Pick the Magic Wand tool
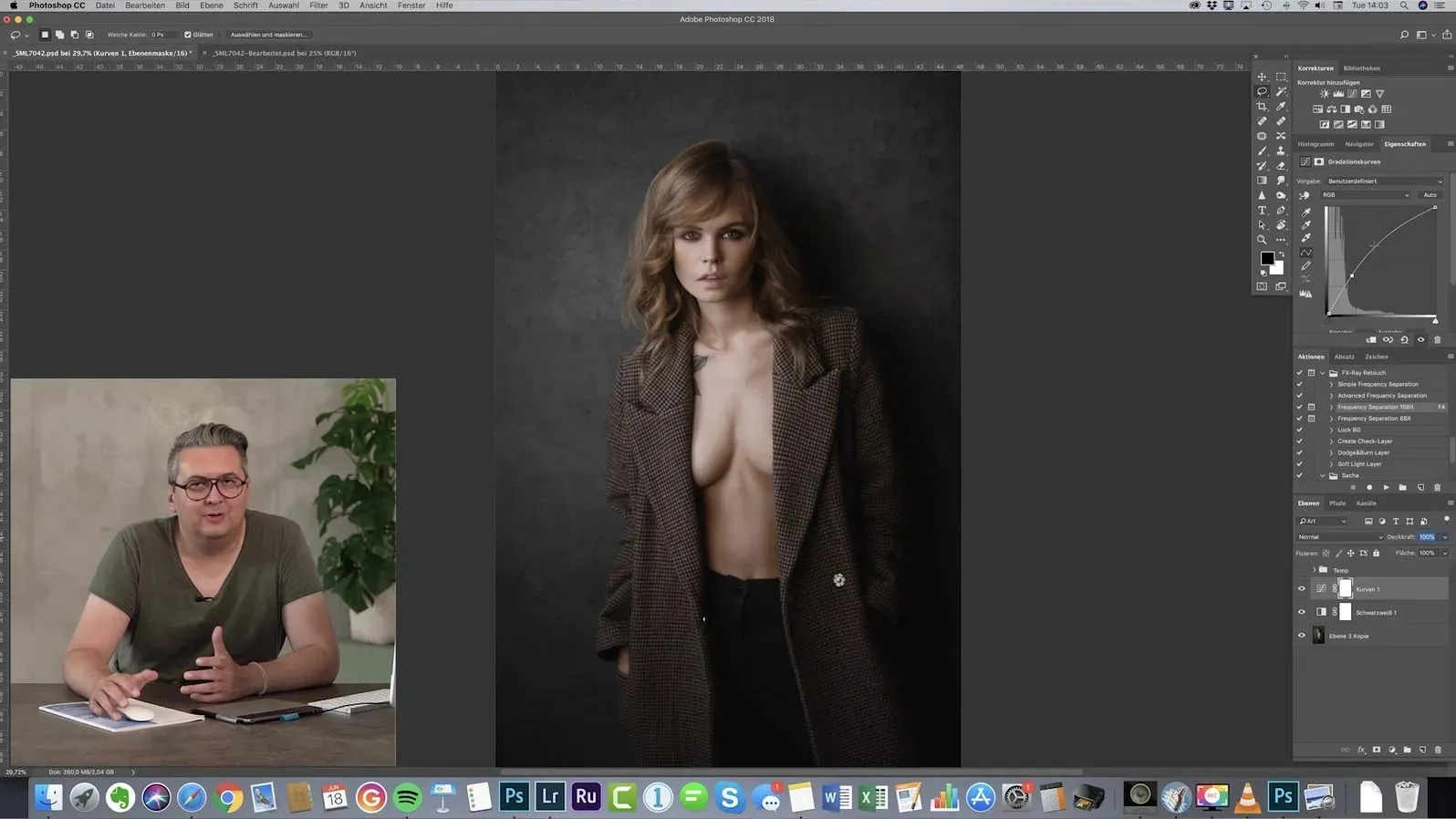Image resolution: width=1456 pixels, height=819 pixels. 1281,91
